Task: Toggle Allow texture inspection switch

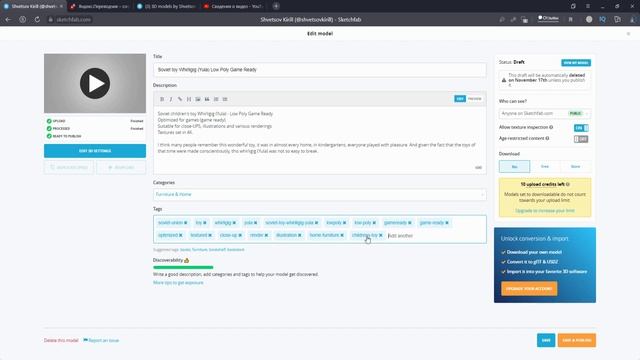Action: pyautogui.click(x=581, y=128)
